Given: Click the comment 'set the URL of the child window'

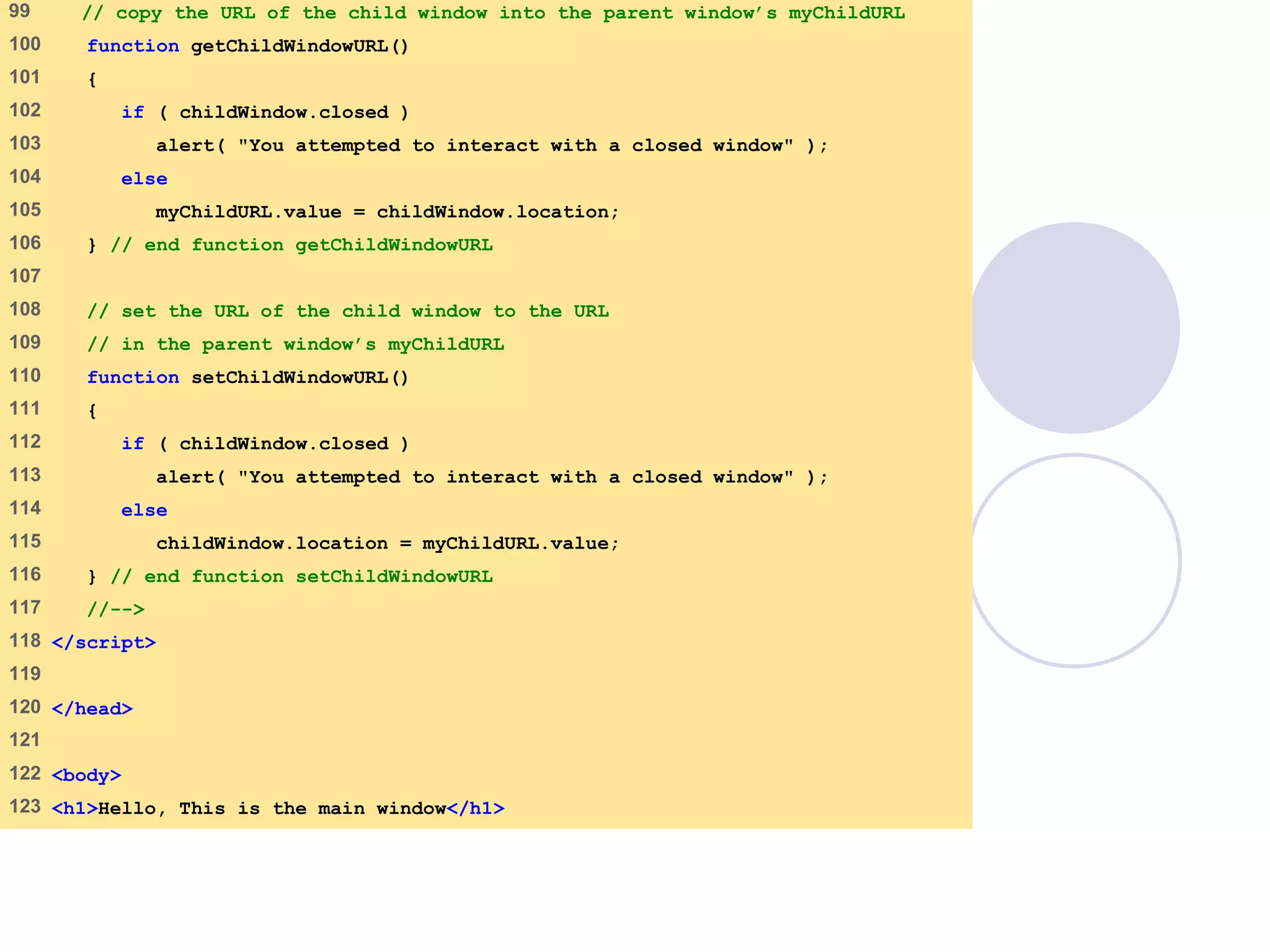Looking at the screenshot, I should tap(347, 312).
